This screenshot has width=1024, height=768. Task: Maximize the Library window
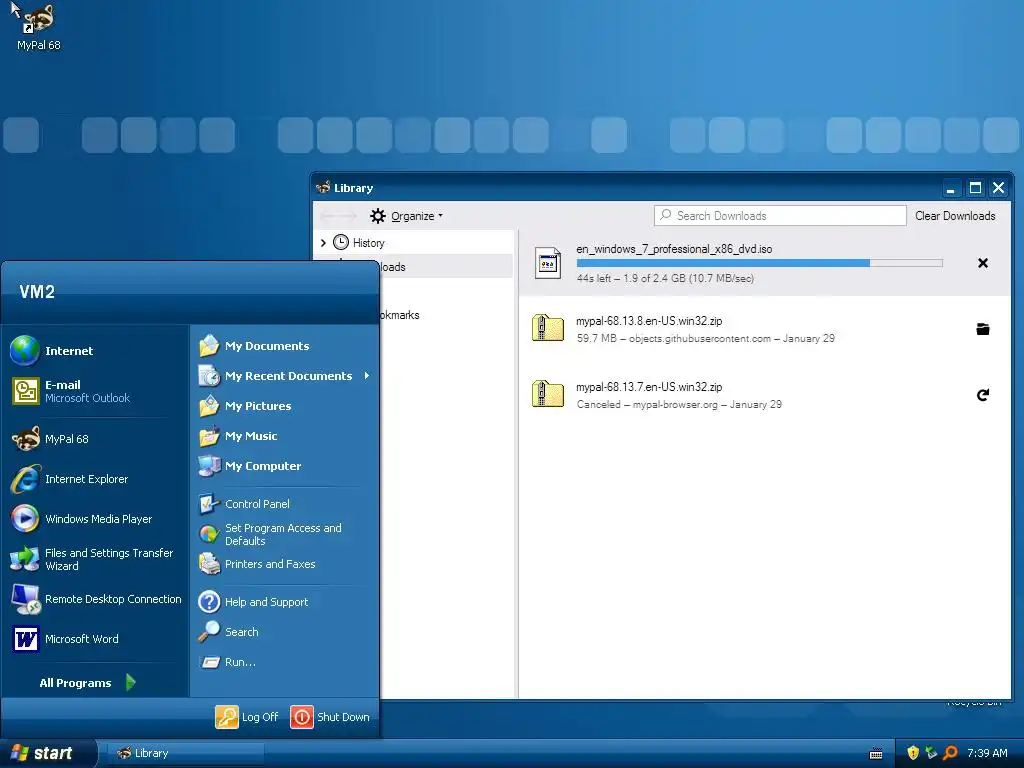click(x=975, y=188)
